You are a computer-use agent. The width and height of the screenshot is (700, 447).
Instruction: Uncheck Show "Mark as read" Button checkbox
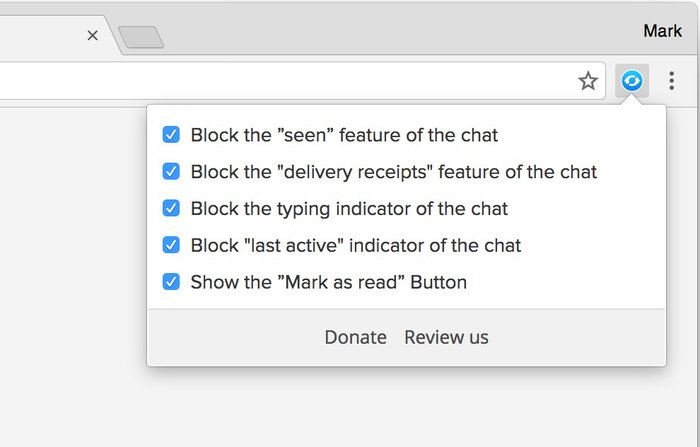pos(171,282)
